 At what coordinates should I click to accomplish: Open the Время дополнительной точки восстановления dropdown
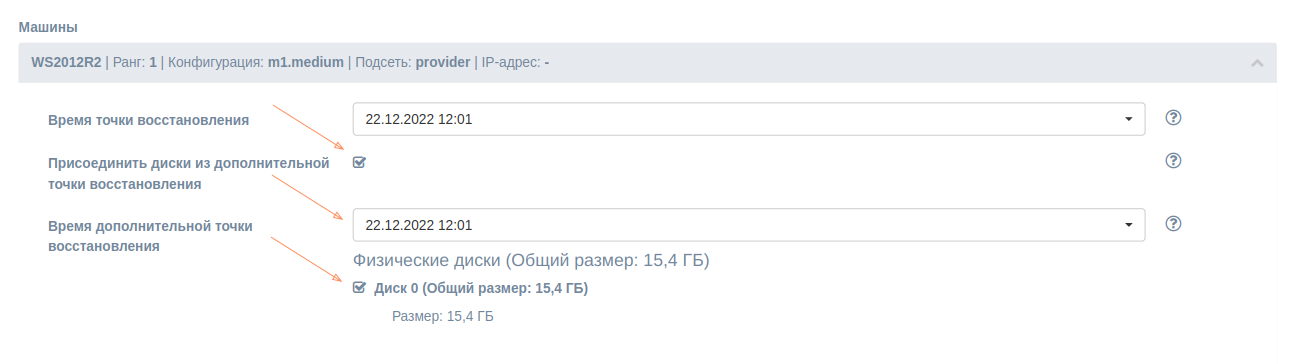[x=749, y=225]
